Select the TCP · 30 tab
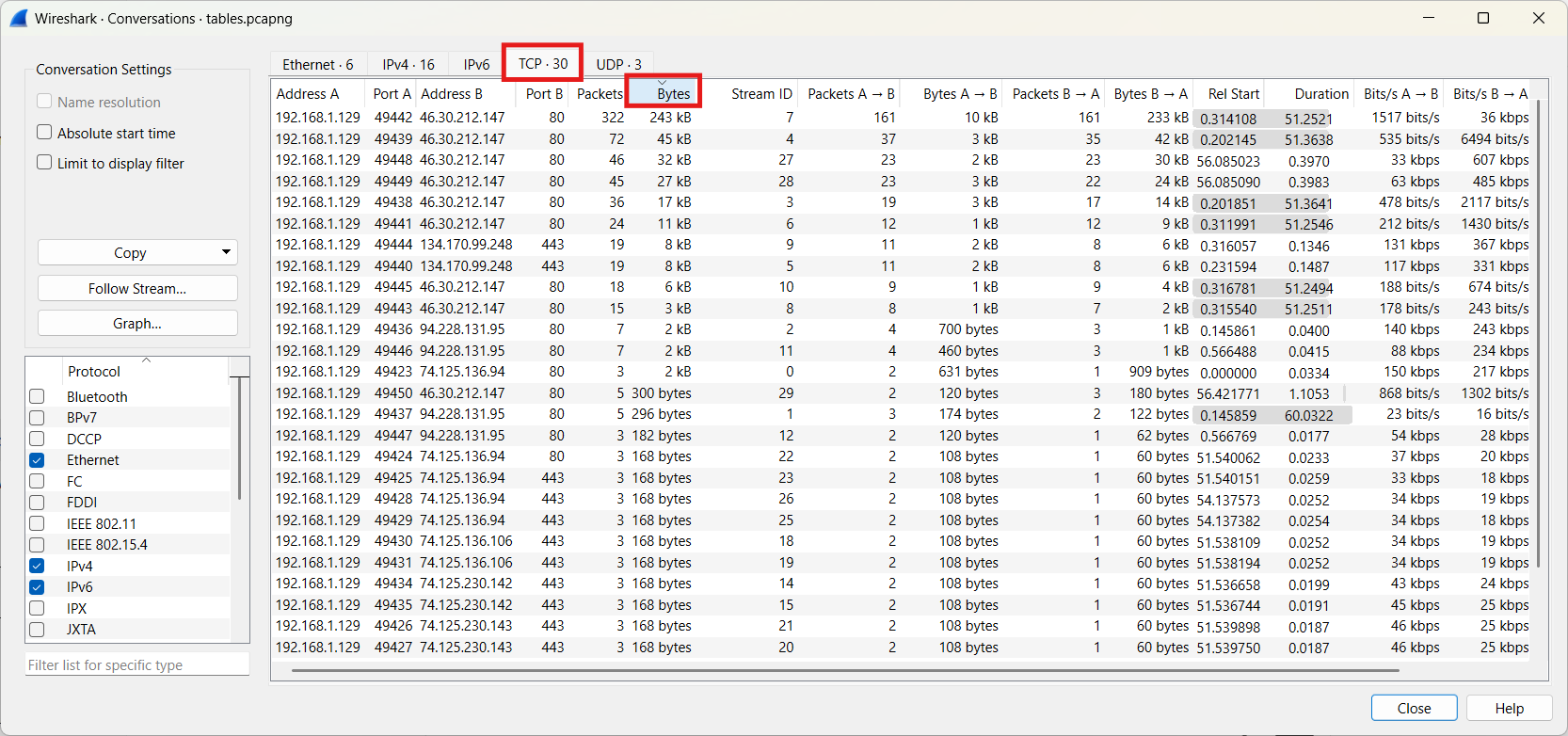The height and width of the screenshot is (736, 1568). (543, 63)
